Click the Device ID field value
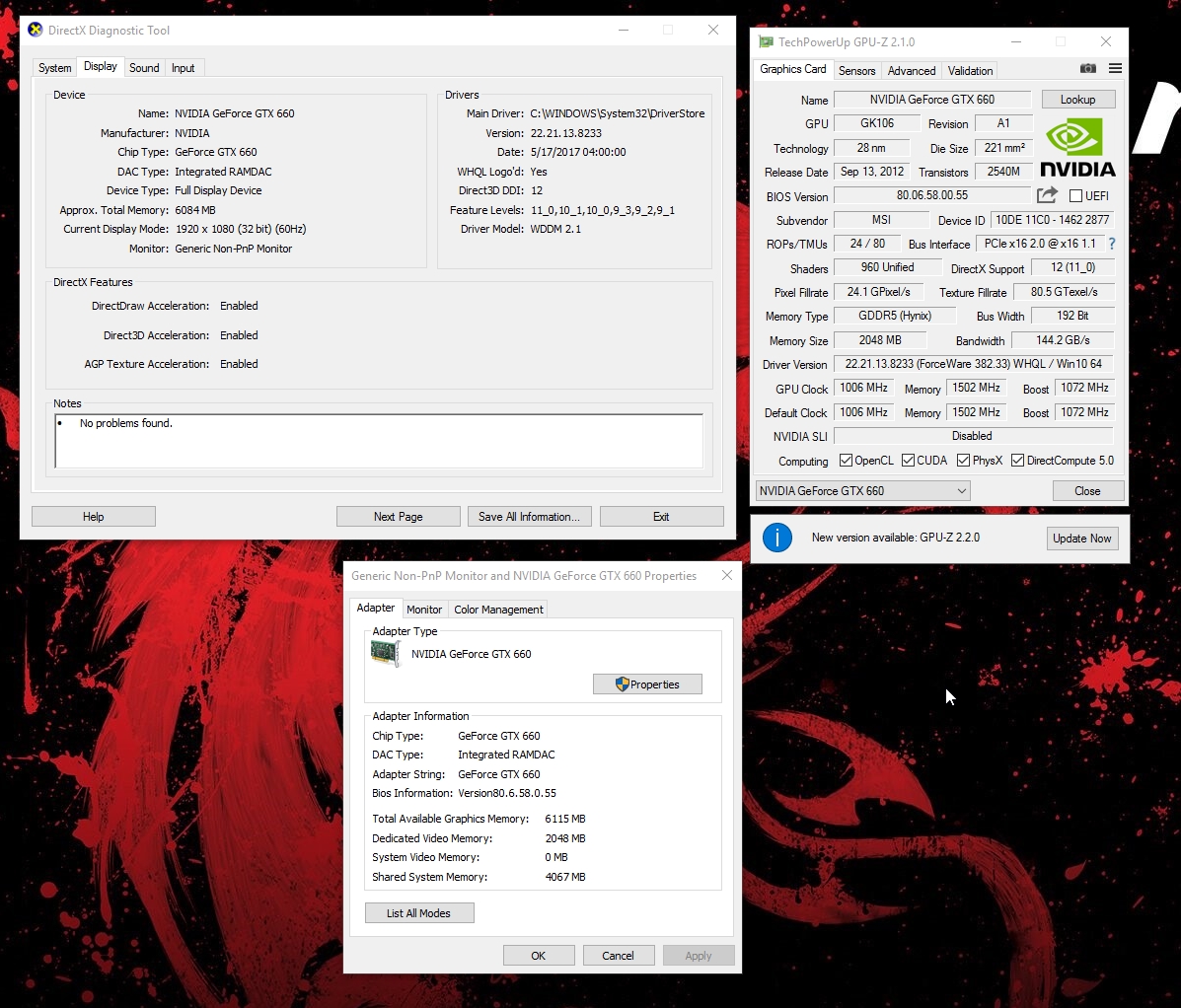Image resolution: width=1181 pixels, height=1008 pixels. [1052, 220]
